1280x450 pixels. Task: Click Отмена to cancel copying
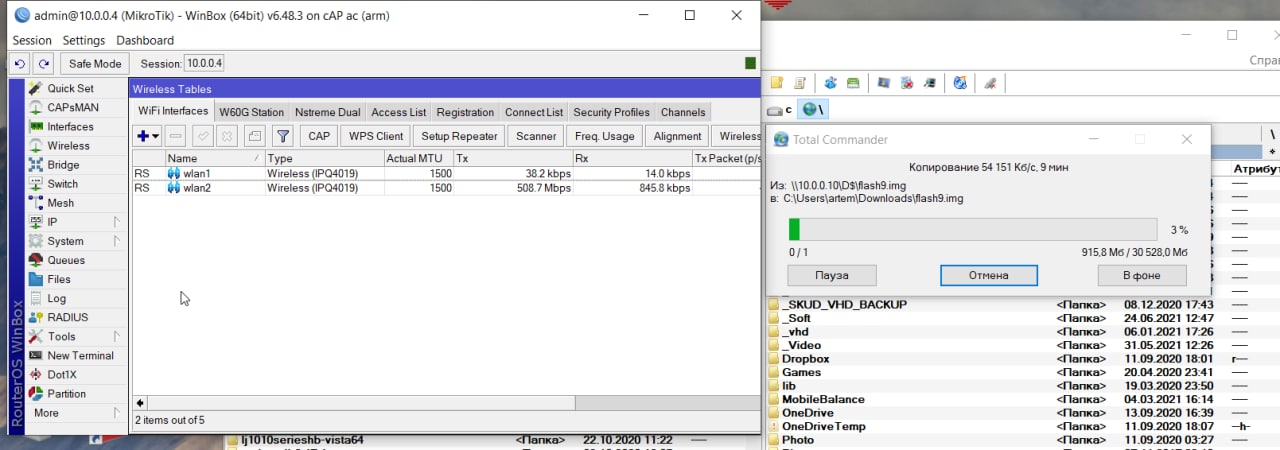click(988, 275)
